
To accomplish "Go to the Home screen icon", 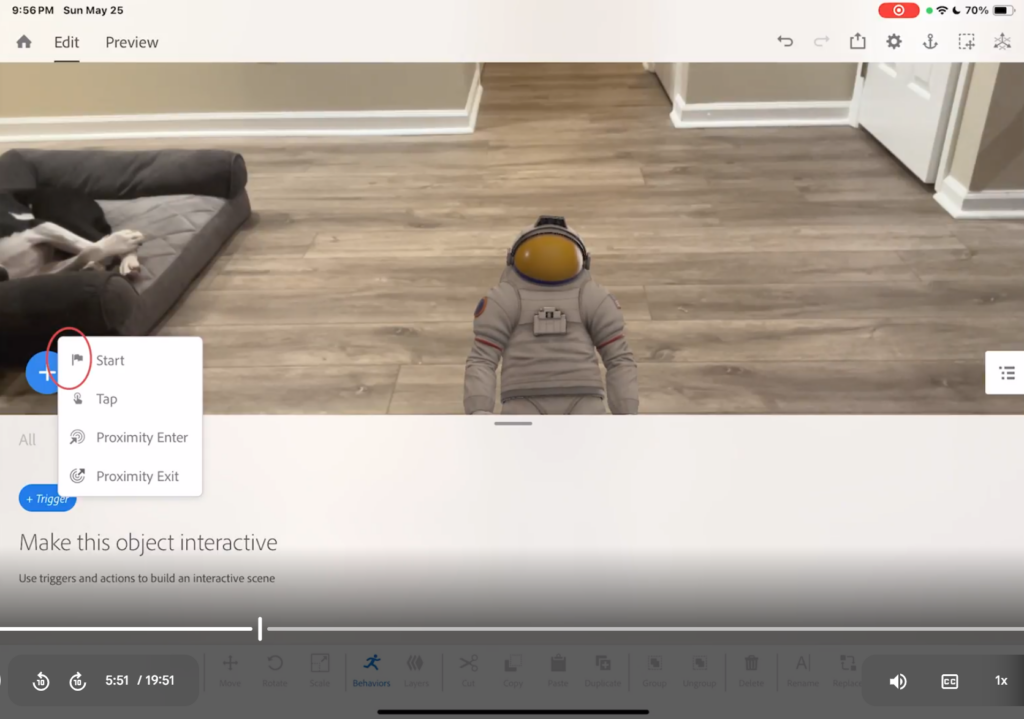I will coord(24,42).
